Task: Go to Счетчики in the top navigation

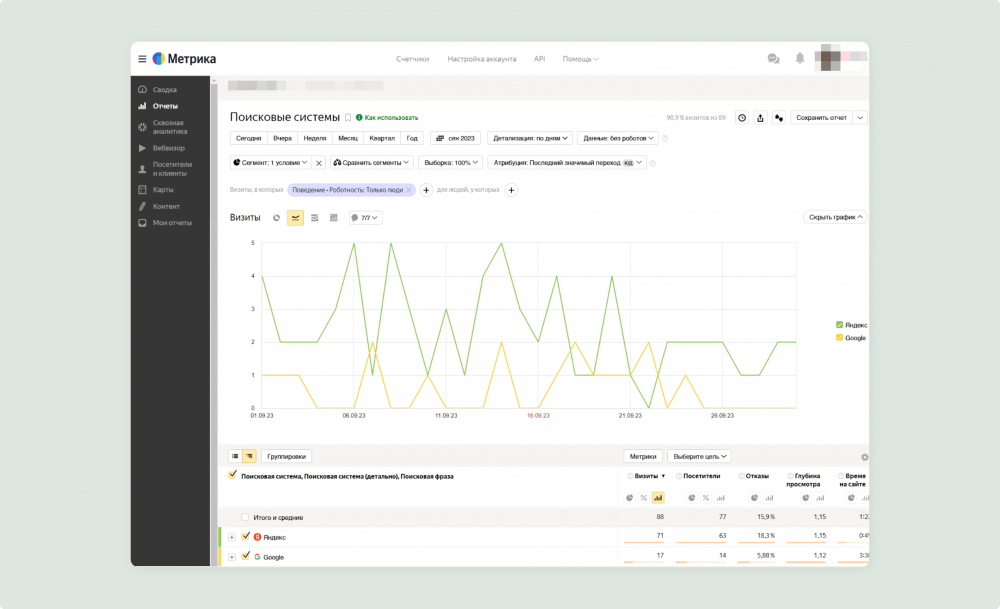Action: point(412,59)
